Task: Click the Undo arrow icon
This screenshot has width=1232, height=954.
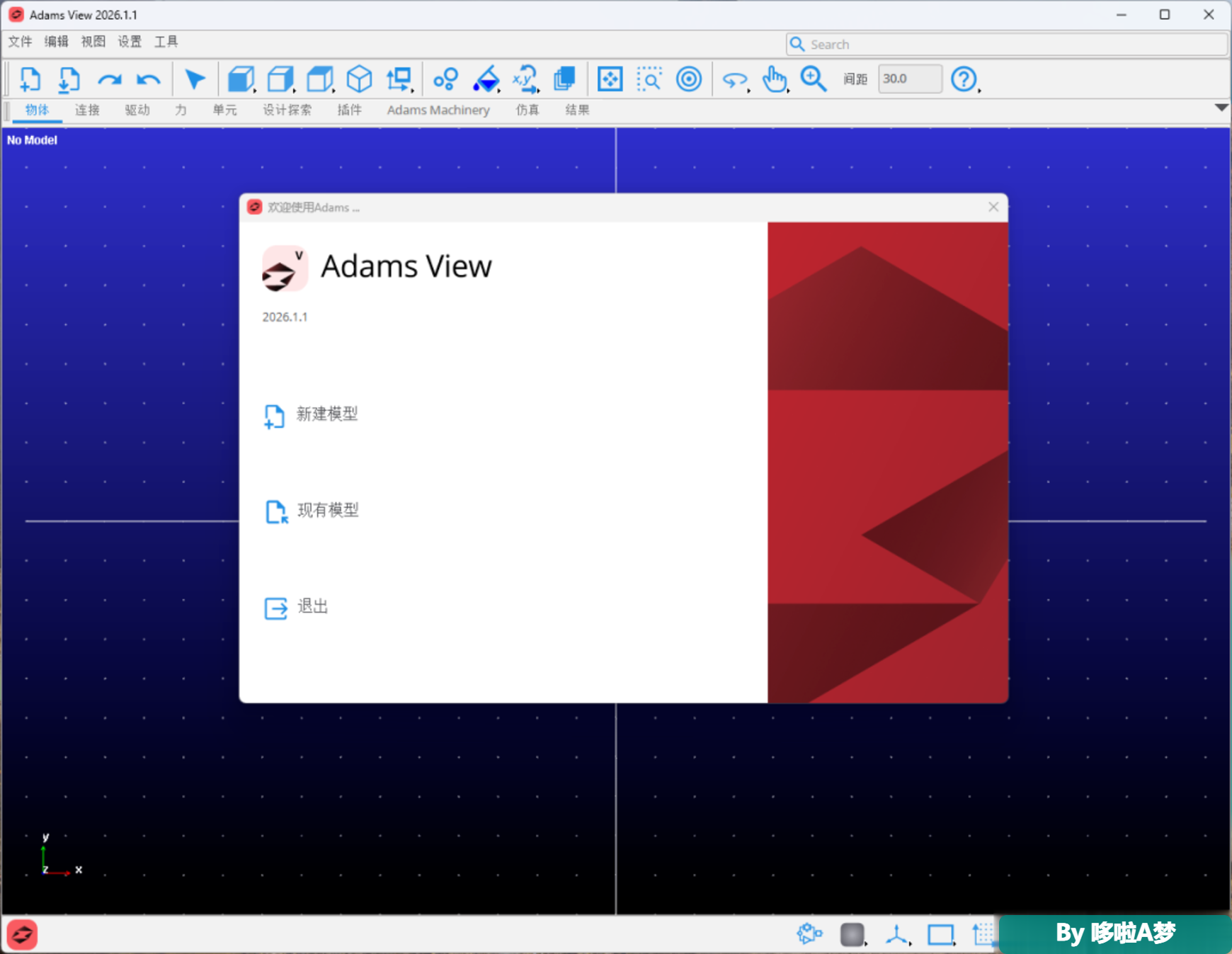Action: click(148, 79)
